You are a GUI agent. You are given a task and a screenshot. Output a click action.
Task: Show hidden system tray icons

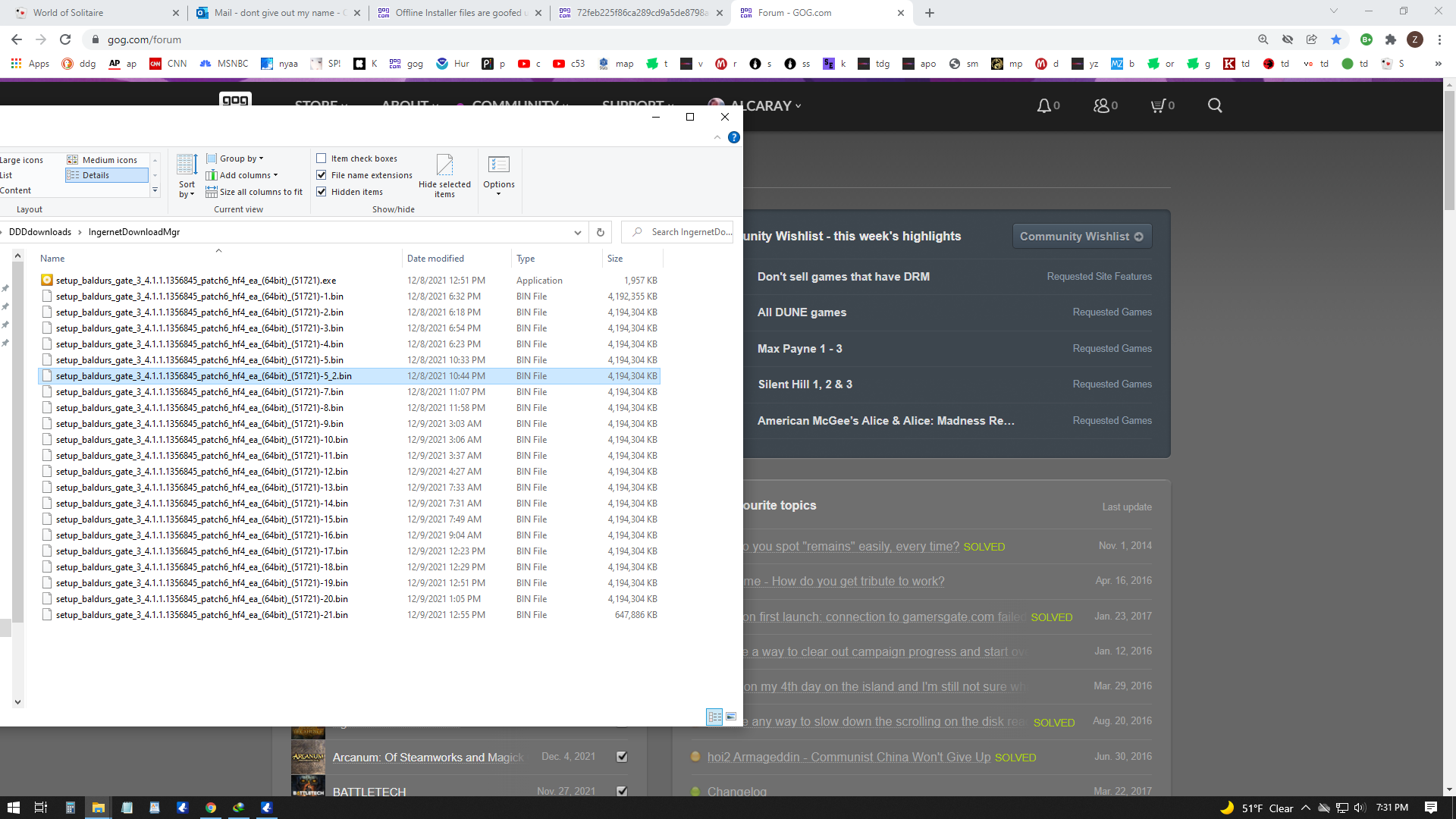[1305, 808]
